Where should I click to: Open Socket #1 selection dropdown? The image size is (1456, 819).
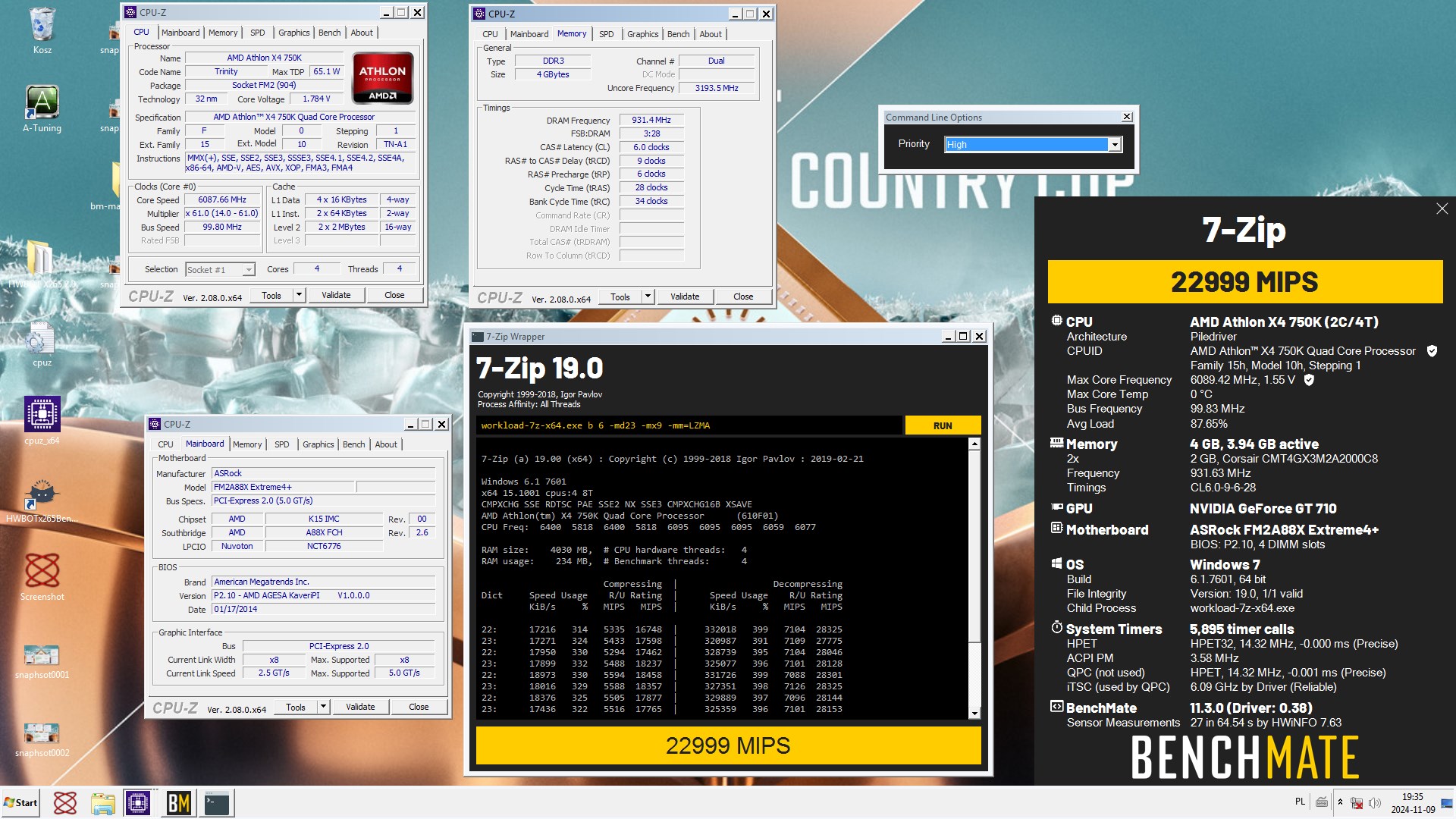pyautogui.click(x=220, y=269)
